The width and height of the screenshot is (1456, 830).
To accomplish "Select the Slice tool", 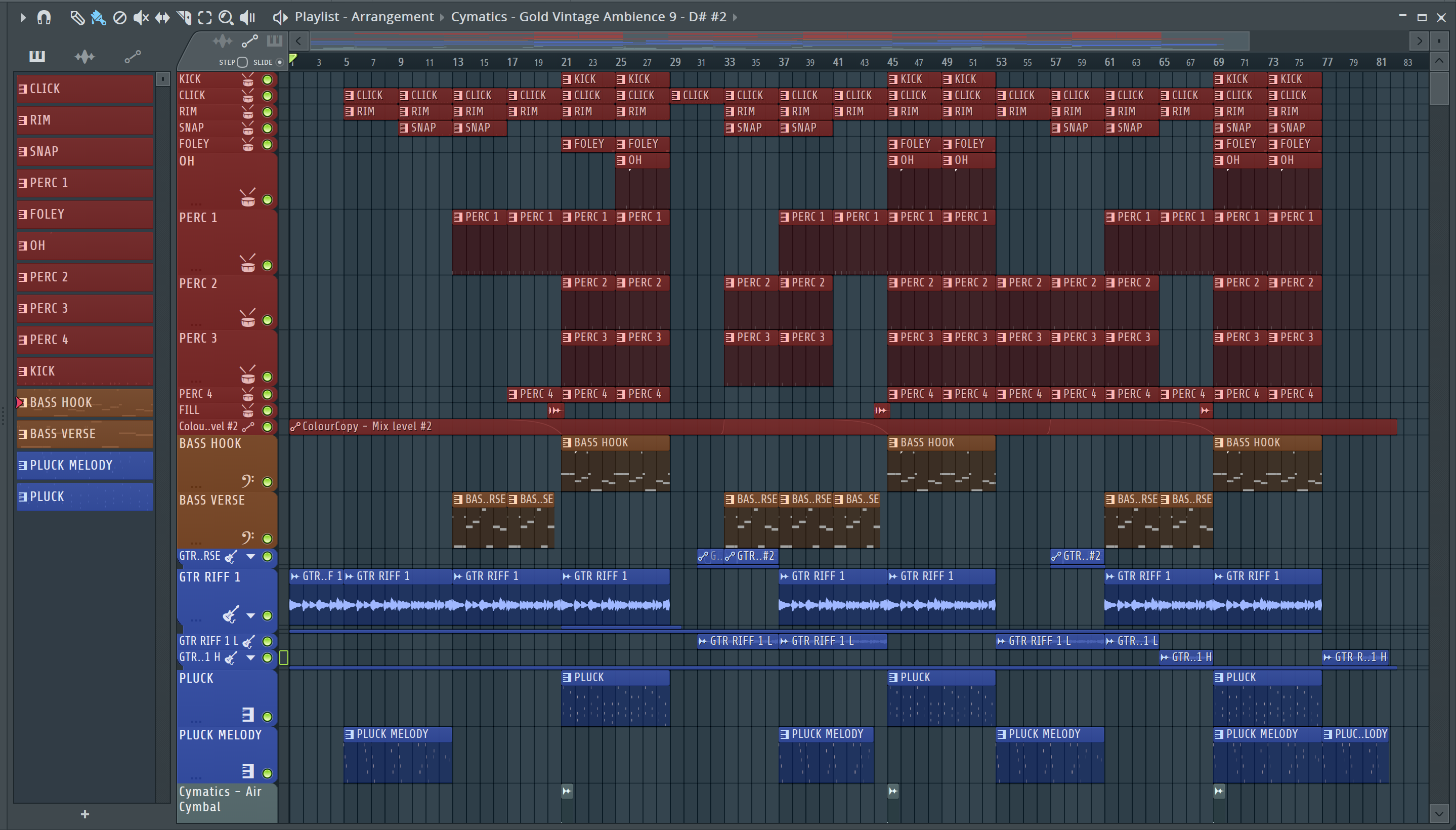I will [x=184, y=18].
